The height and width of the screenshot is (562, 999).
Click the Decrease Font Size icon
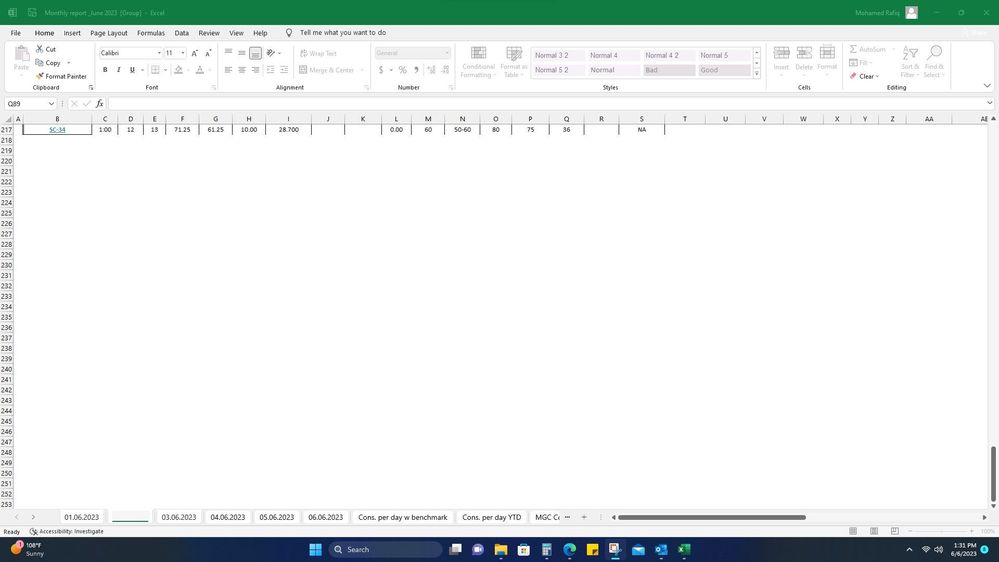pos(208,53)
